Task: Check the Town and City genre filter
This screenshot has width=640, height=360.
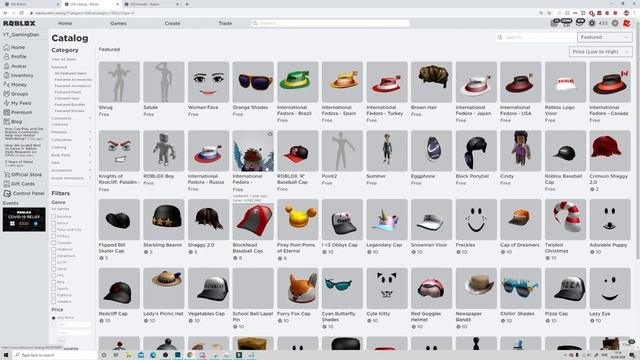Action: (53, 229)
